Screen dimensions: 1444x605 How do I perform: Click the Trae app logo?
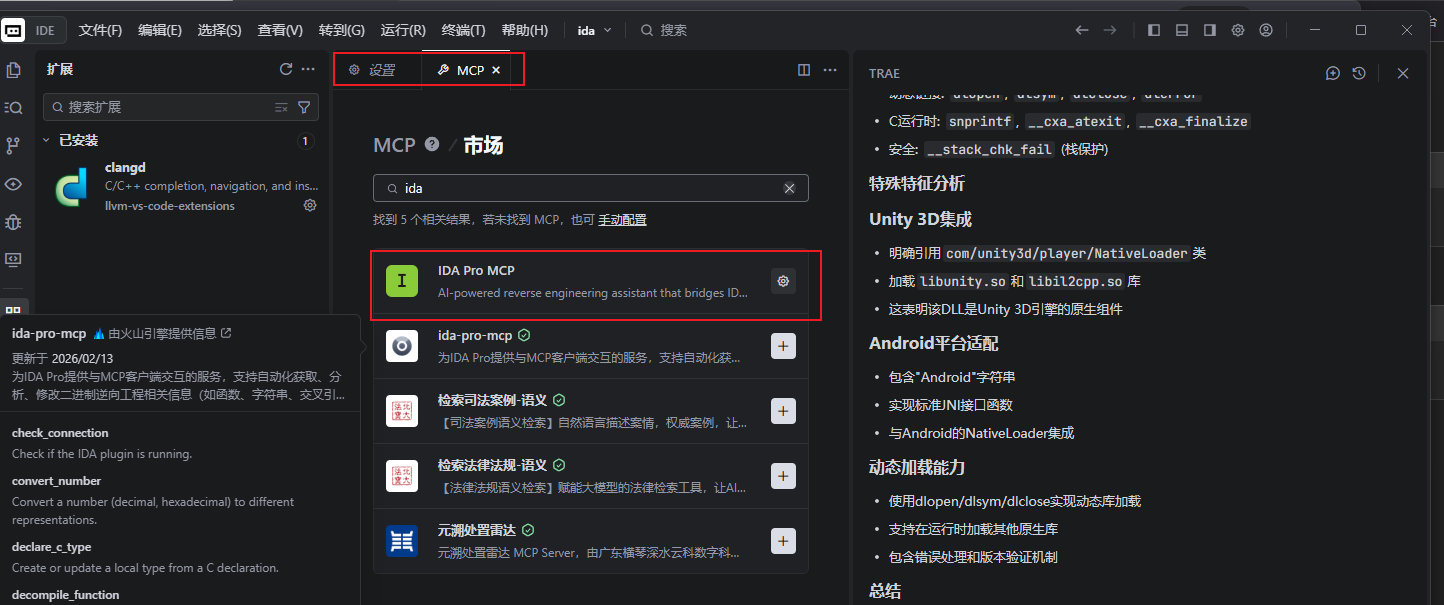[13, 30]
